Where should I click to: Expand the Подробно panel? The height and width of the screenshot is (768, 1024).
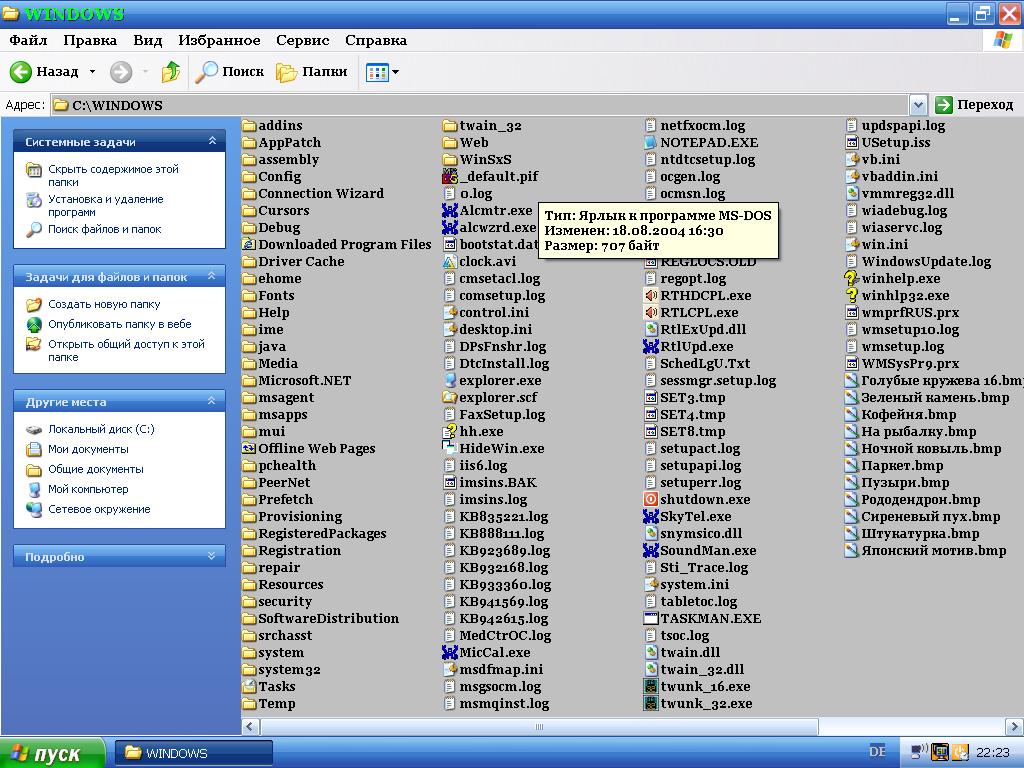click(212, 556)
